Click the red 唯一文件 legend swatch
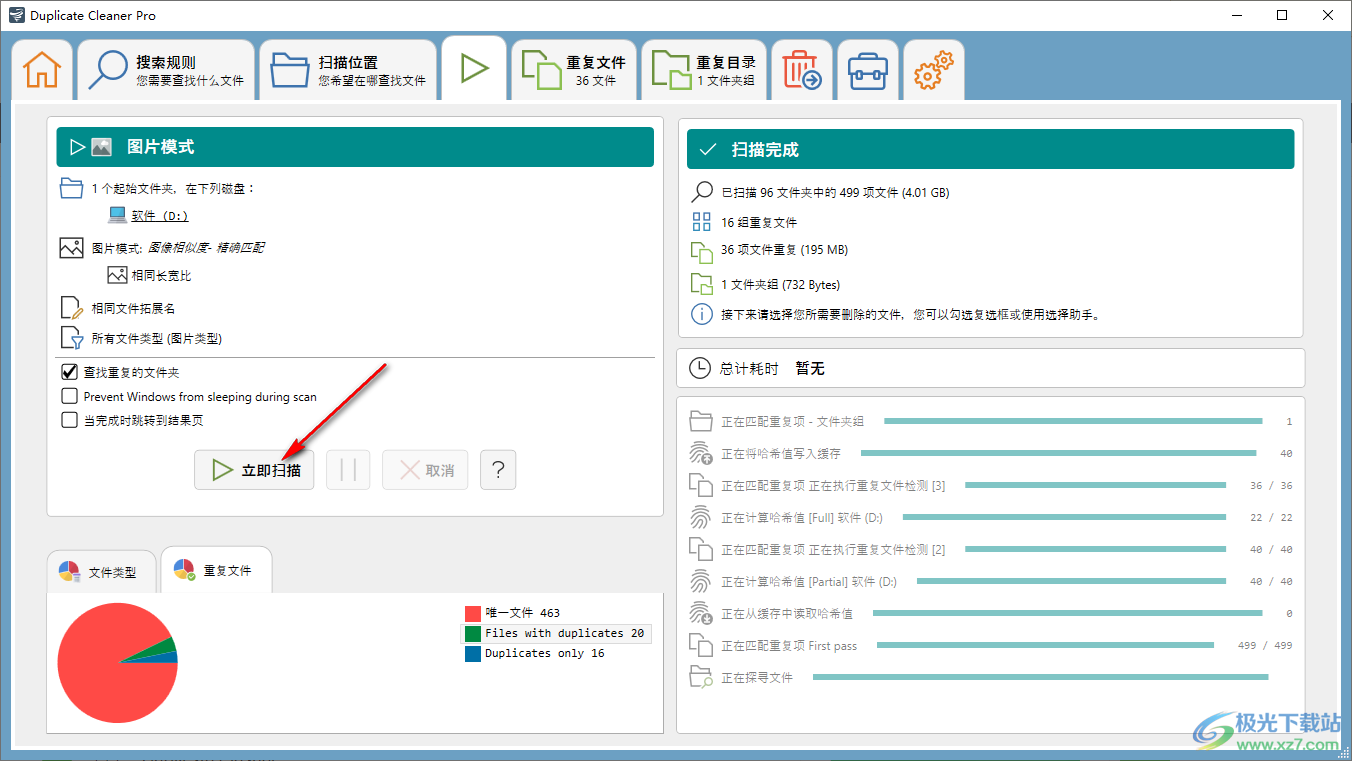The height and width of the screenshot is (761, 1352). 473,613
